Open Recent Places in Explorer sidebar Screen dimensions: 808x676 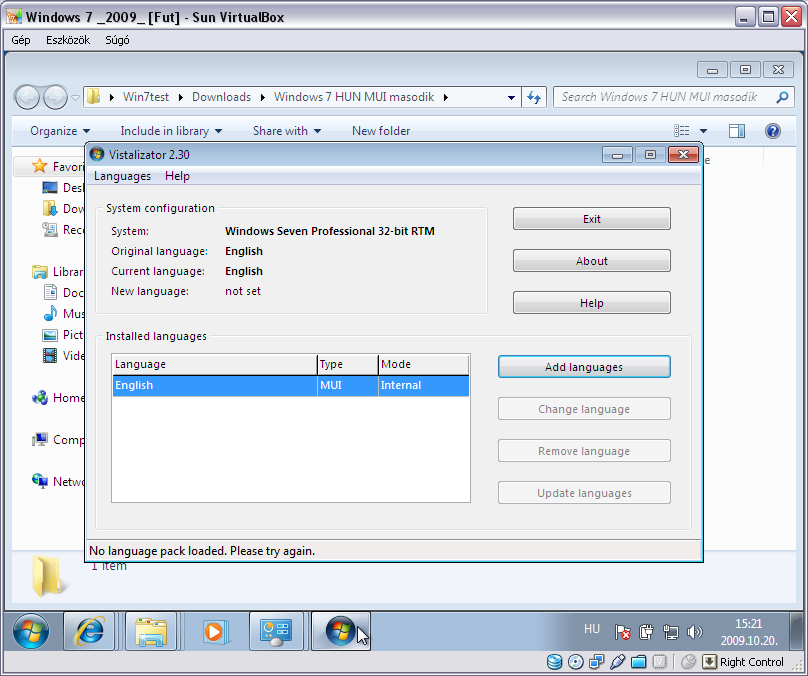(63, 229)
